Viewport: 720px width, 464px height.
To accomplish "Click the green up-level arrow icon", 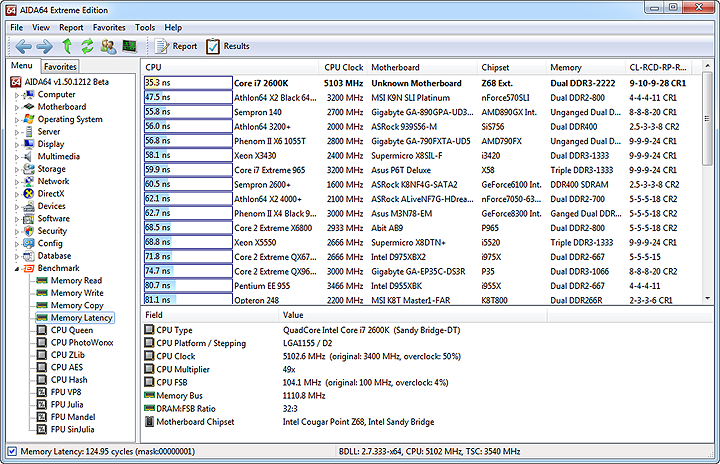I will [x=67, y=46].
